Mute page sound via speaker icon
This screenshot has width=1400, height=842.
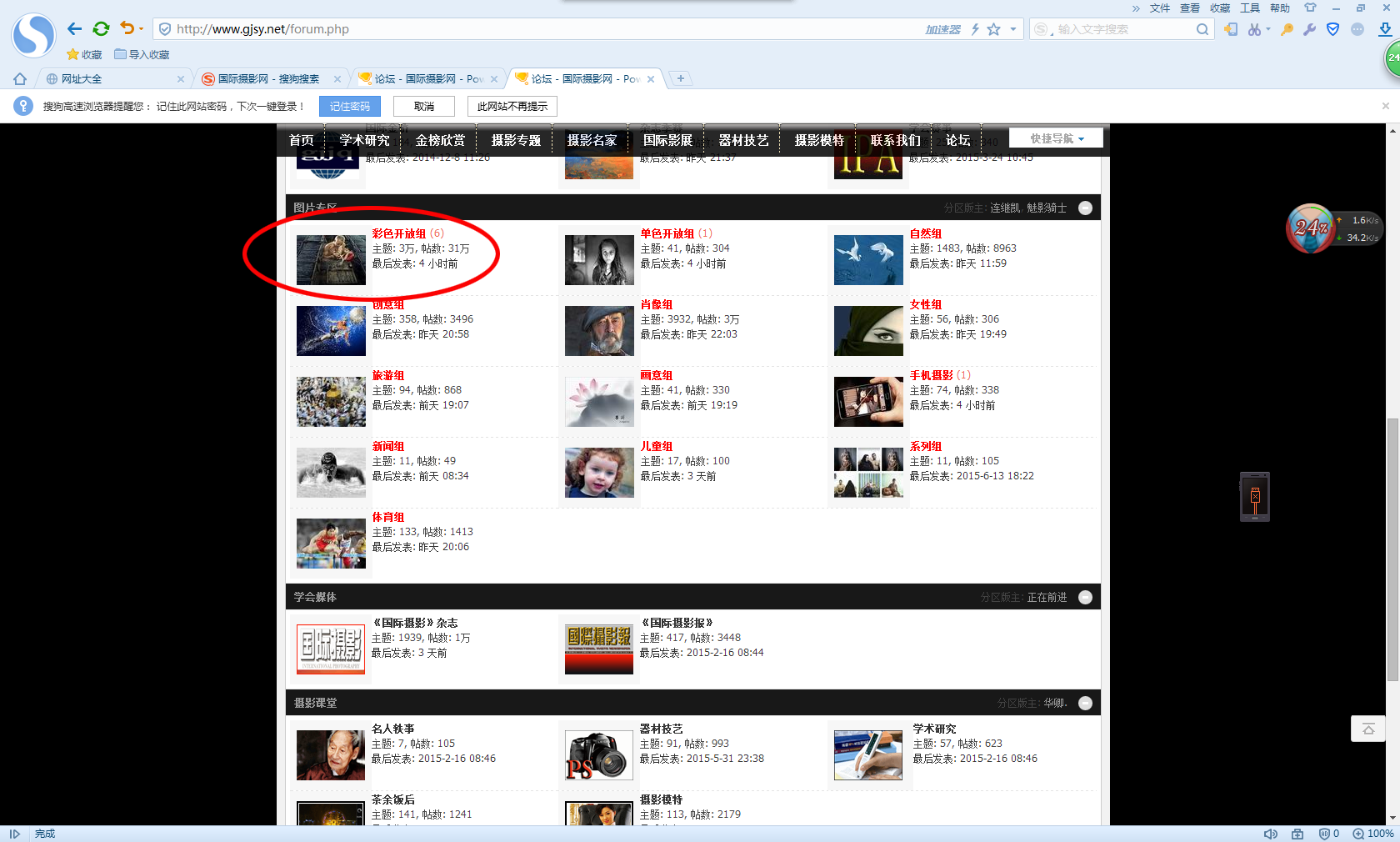point(1270,834)
